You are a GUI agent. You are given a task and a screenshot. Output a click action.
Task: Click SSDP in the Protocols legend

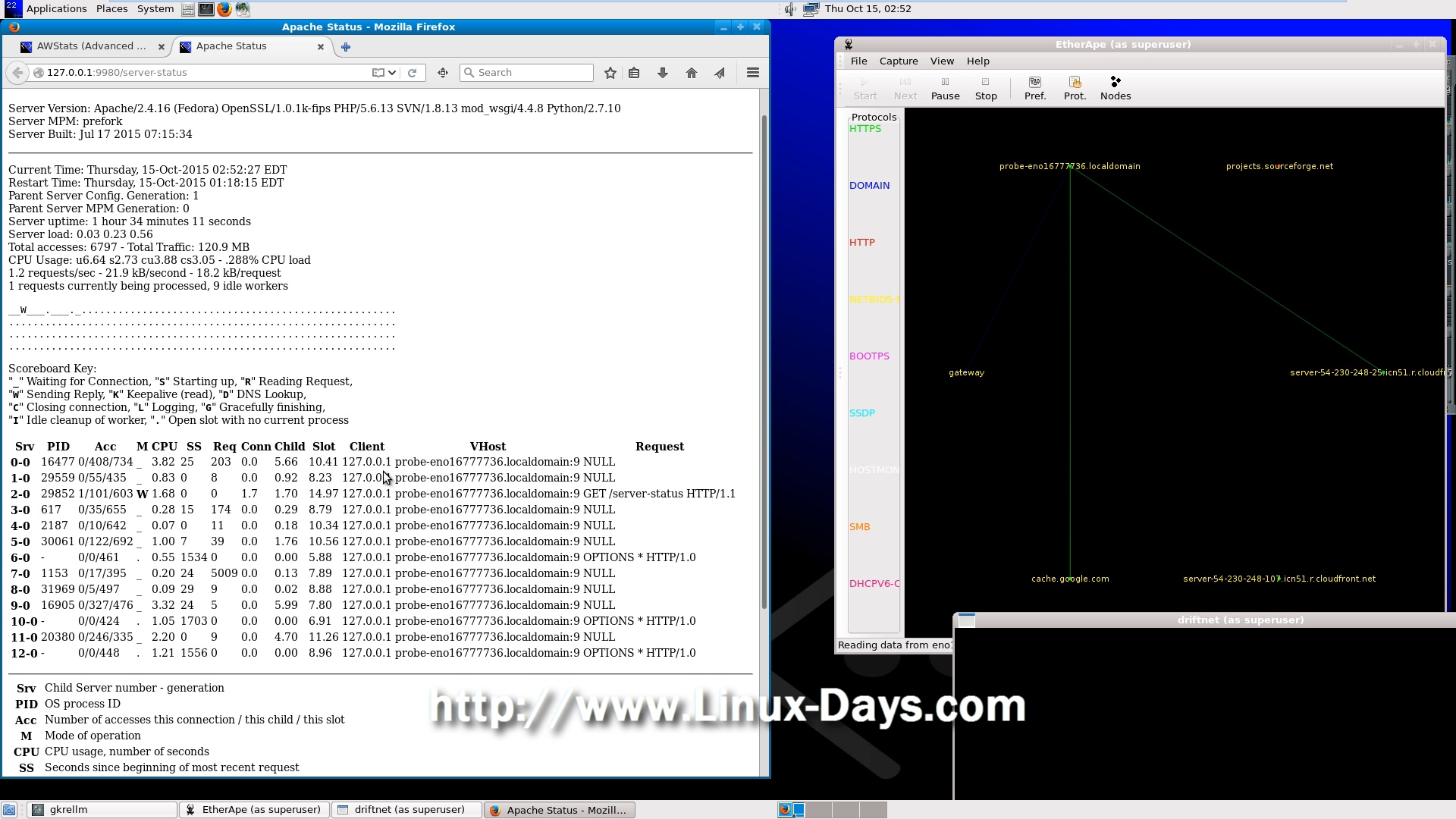(861, 413)
